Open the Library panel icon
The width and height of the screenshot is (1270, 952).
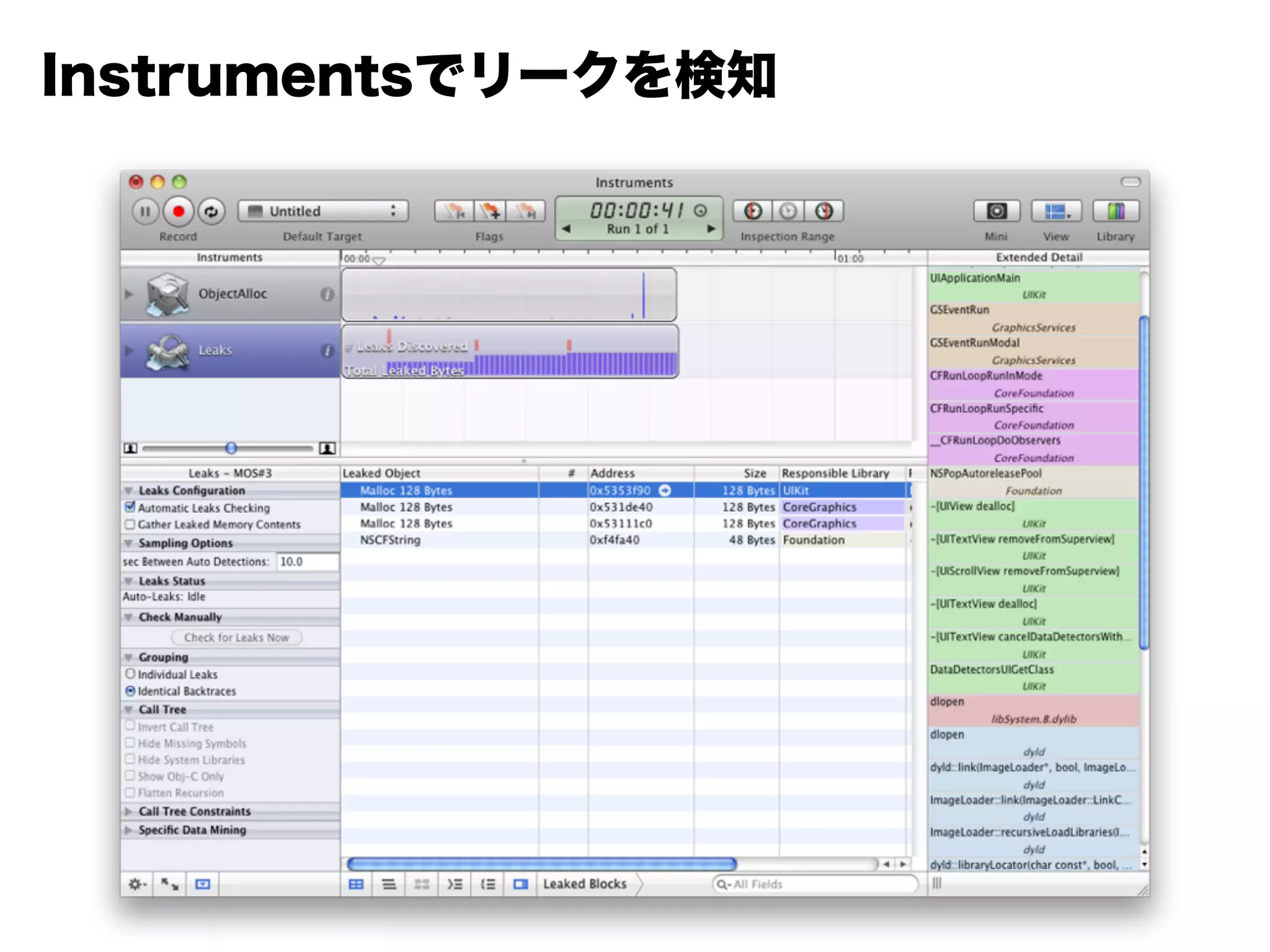tap(1115, 211)
